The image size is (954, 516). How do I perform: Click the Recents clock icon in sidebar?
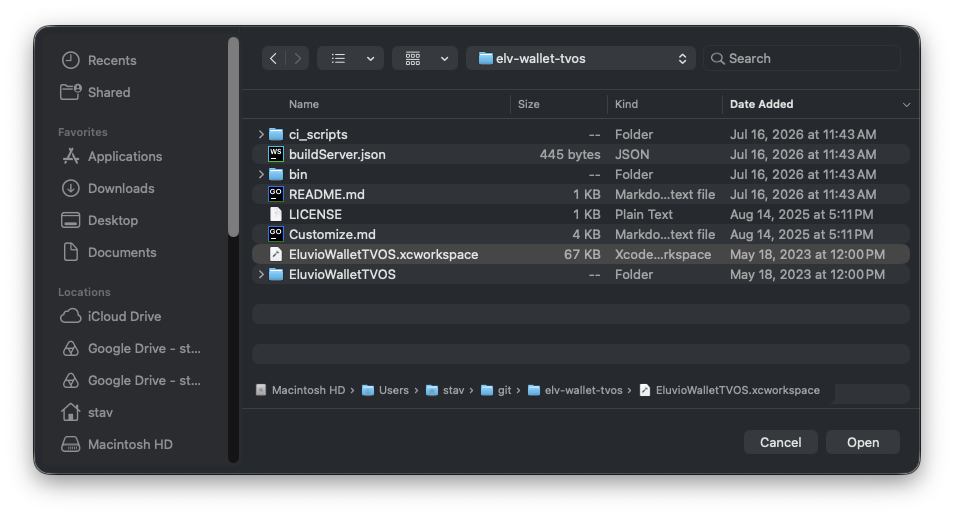point(71,60)
